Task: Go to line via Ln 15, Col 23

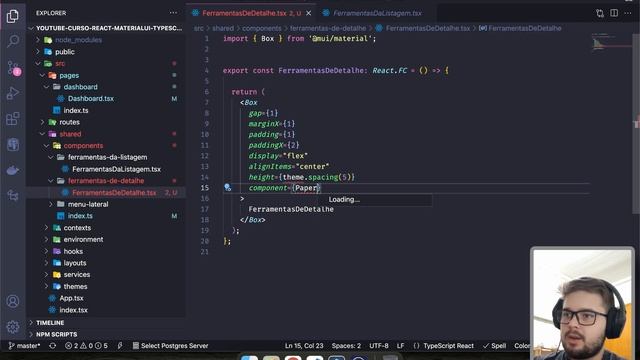Action: [x=304, y=346]
